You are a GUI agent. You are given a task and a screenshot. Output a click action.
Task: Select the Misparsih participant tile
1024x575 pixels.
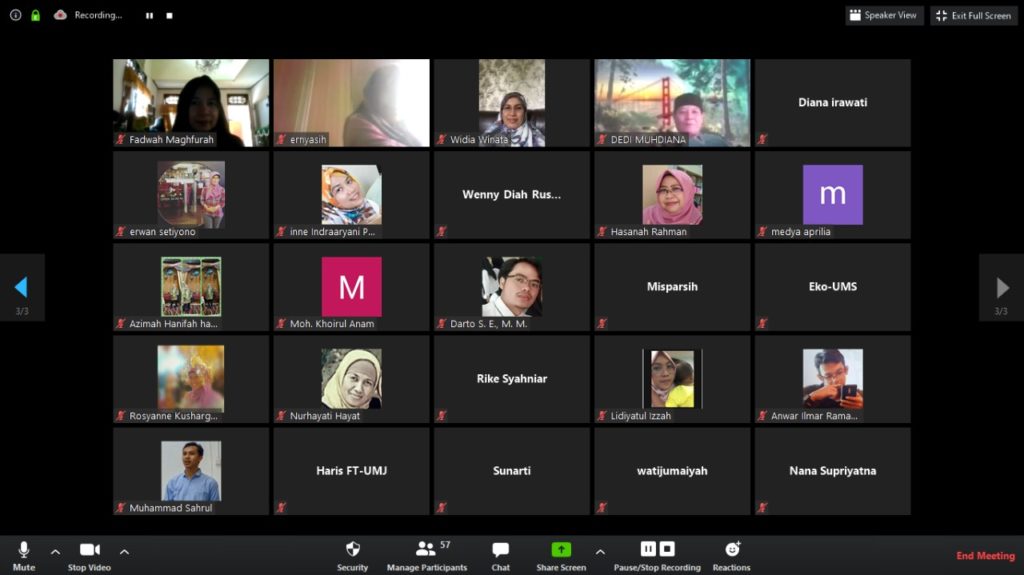point(672,287)
